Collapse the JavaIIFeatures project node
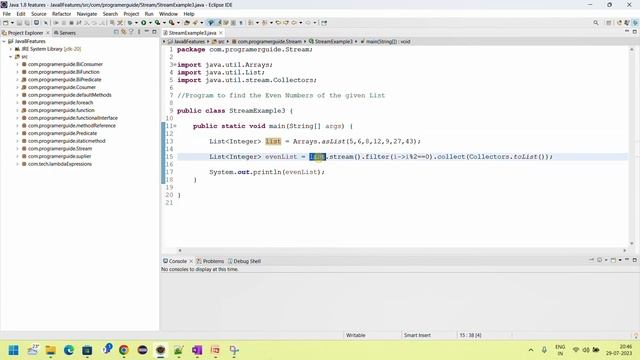This screenshot has width=640, height=360. pyautogui.click(x=4, y=41)
